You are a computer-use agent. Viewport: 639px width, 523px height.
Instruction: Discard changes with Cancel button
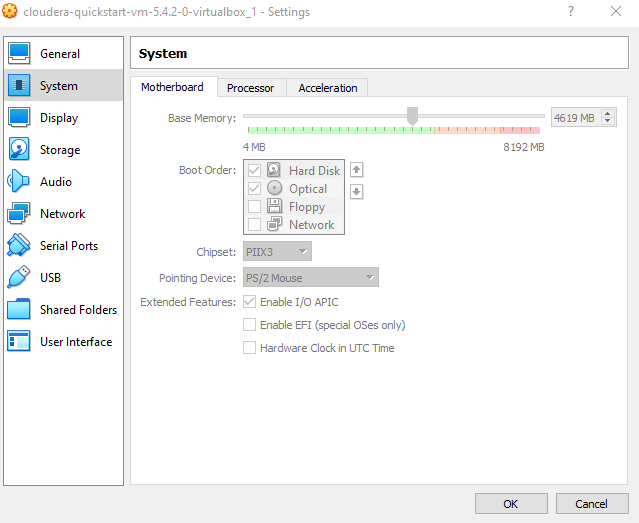(x=592, y=504)
